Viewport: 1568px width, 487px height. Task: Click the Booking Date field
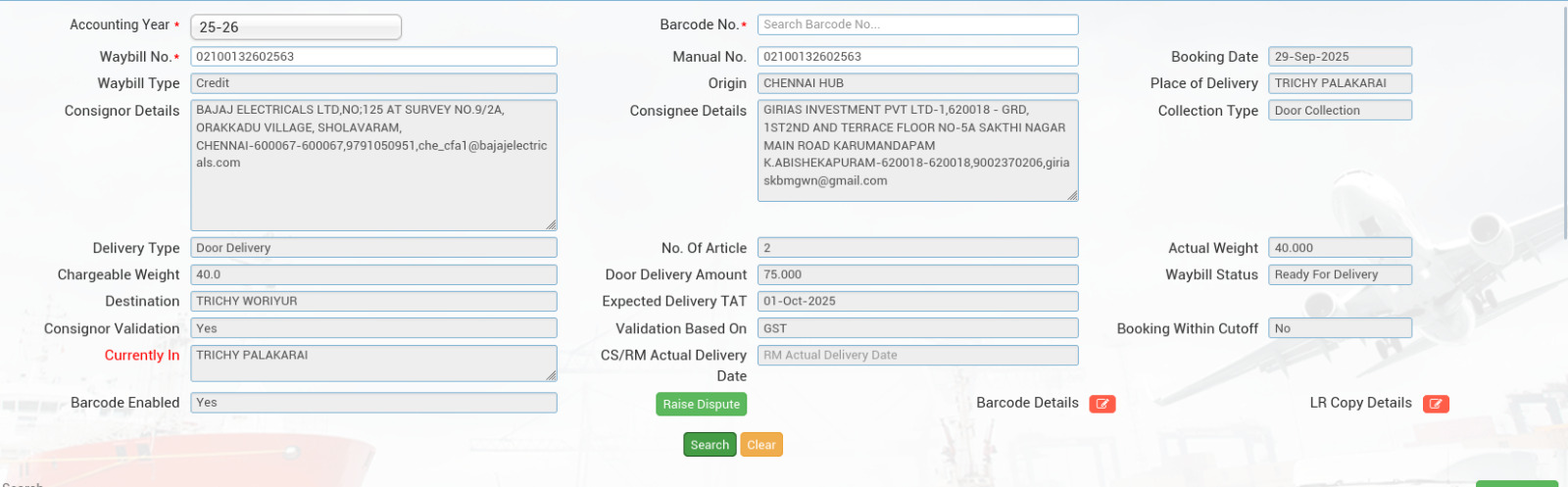[x=1340, y=57]
